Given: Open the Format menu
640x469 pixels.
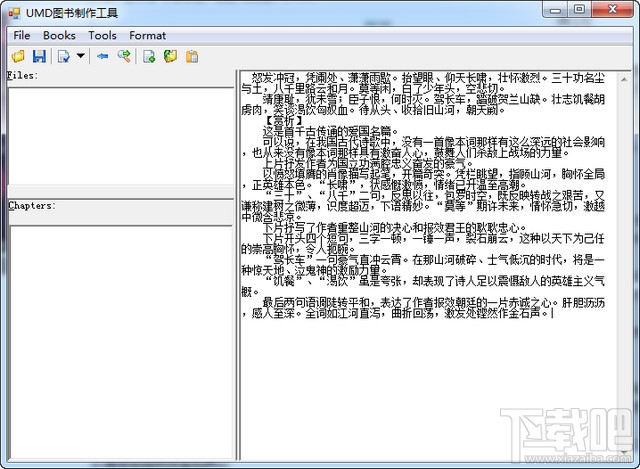Looking at the screenshot, I should [147, 36].
